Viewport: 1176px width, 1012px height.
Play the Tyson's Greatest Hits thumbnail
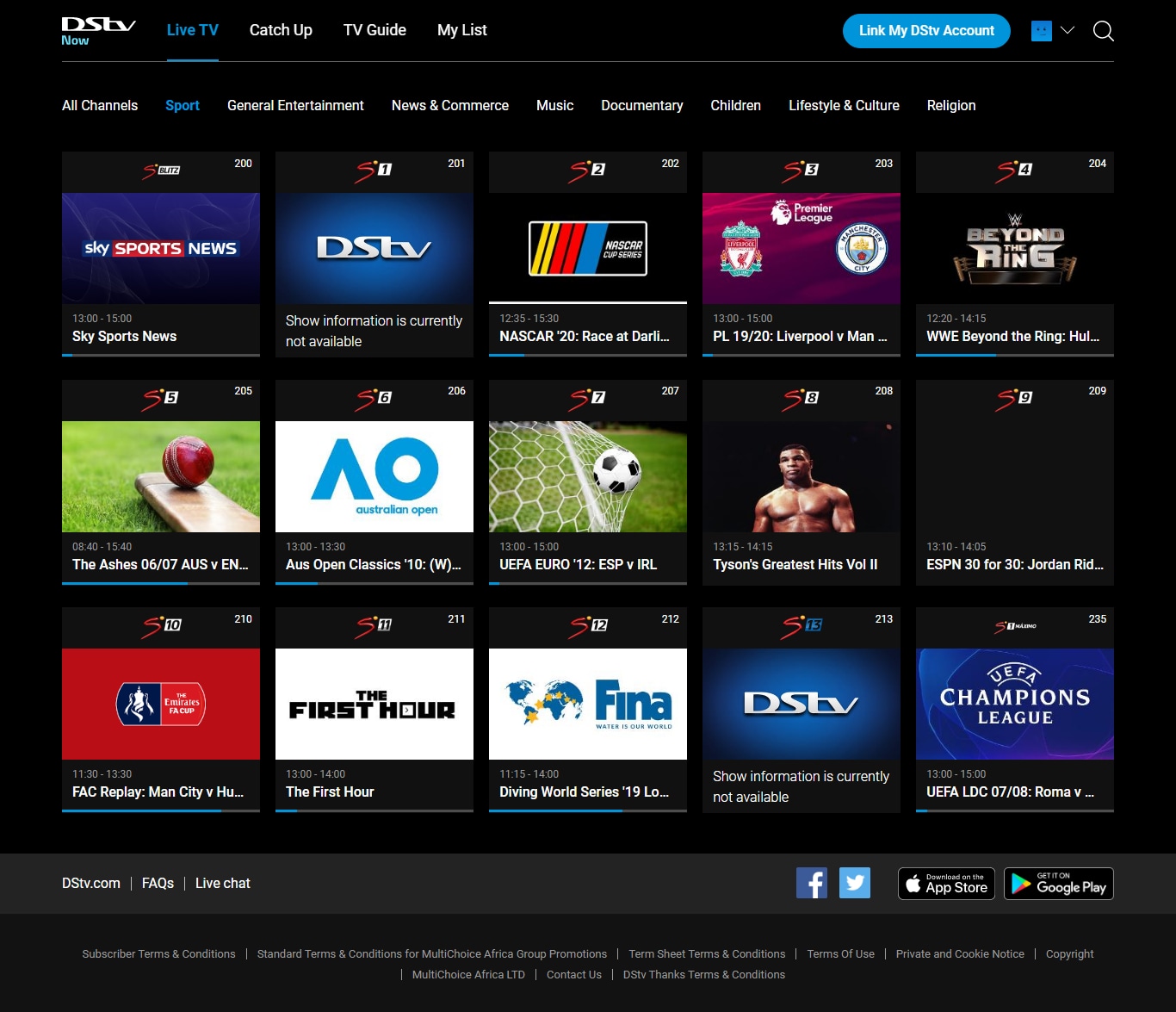(802, 476)
